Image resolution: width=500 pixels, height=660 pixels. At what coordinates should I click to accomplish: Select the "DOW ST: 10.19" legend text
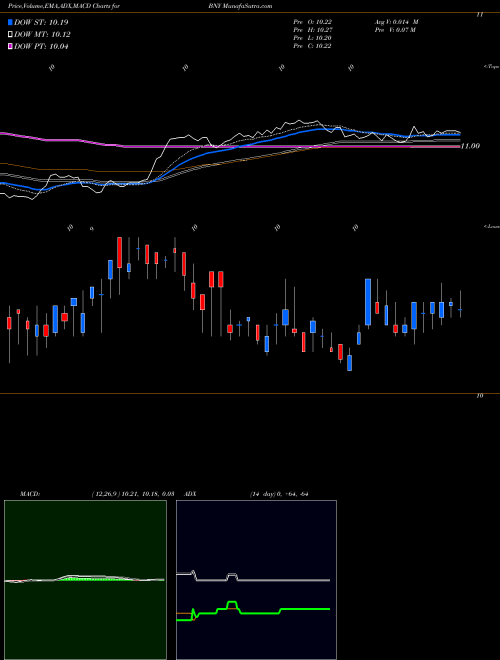[41, 22]
